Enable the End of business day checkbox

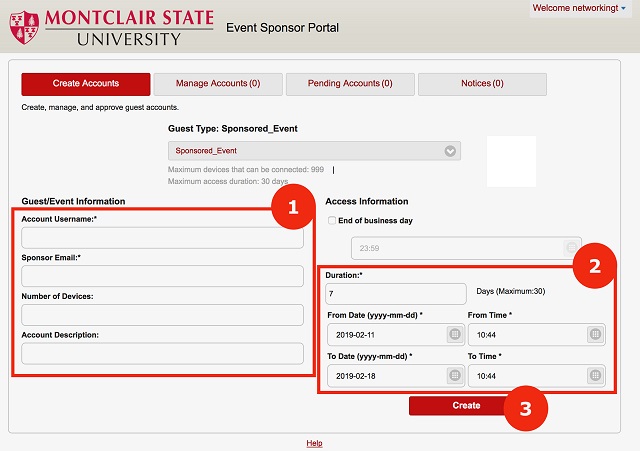pyautogui.click(x=332, y=221)
